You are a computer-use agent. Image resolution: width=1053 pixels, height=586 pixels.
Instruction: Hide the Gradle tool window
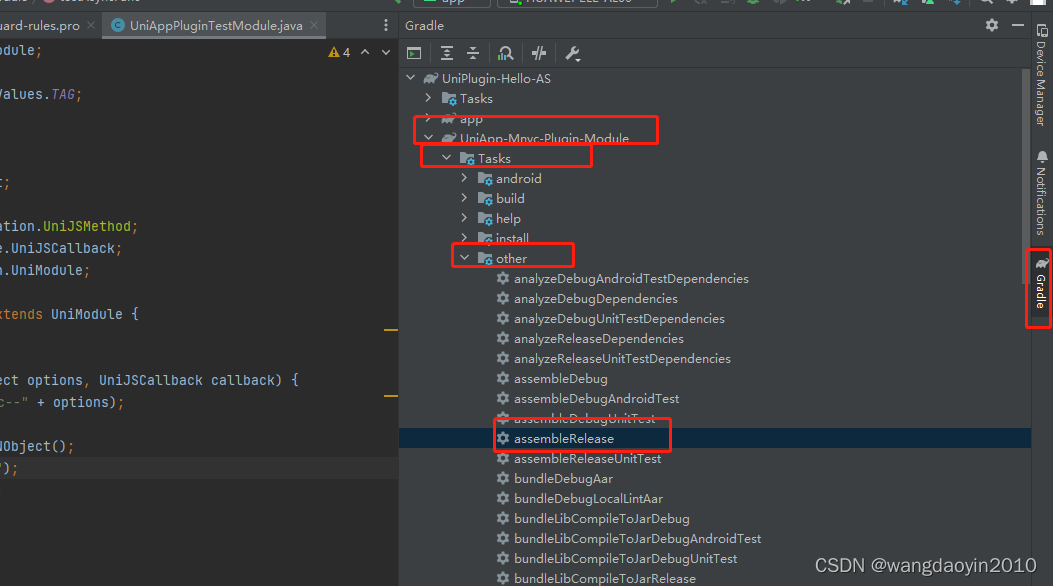pyautogui.click(x=1018, y=26)
